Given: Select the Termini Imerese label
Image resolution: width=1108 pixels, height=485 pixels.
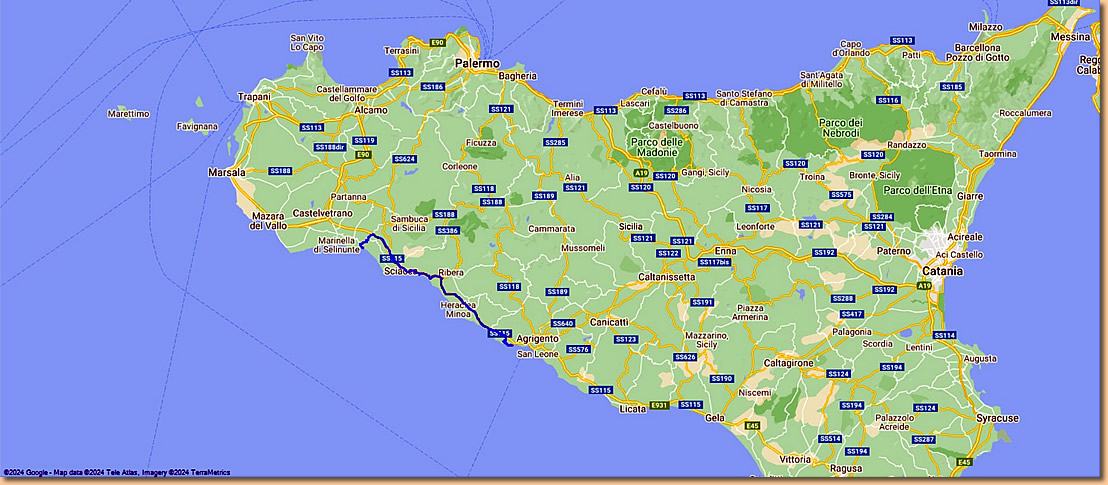Looking at the screenshot, I should tap(568, 108).
